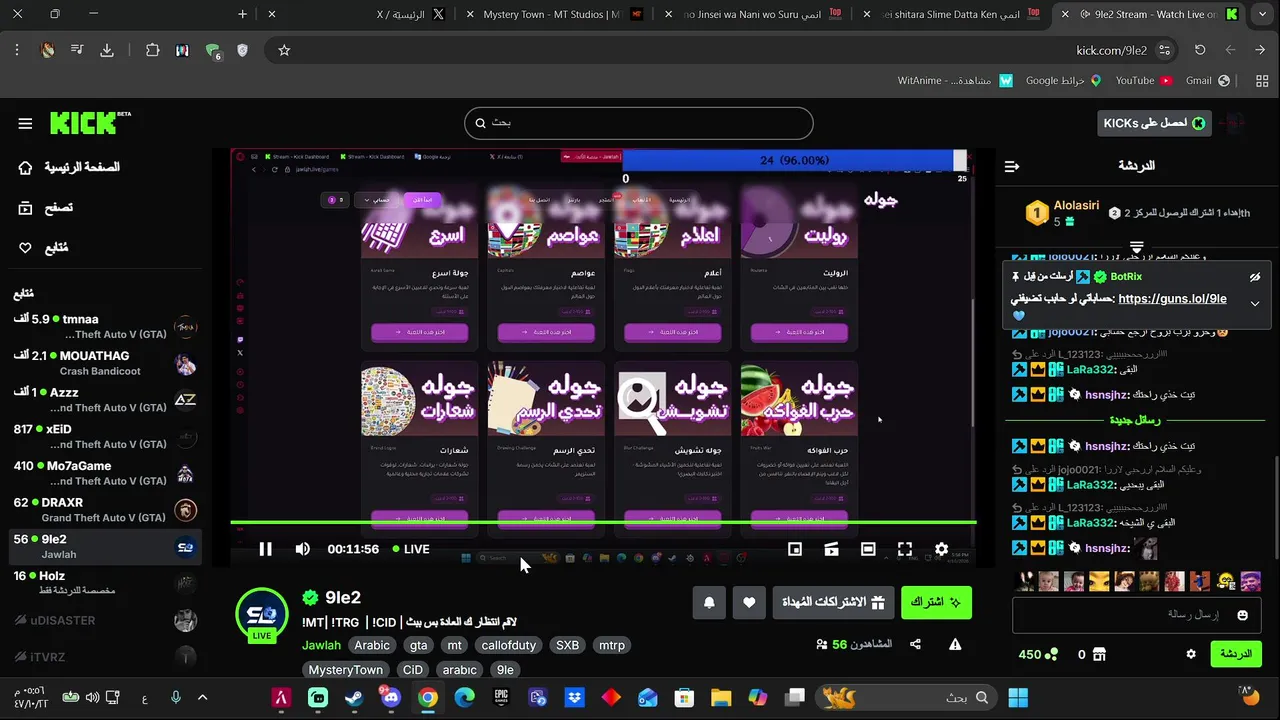Viewport: 1280px width, 720px height.
Task: Click the callofduty tag
Action: click(509, 645)
